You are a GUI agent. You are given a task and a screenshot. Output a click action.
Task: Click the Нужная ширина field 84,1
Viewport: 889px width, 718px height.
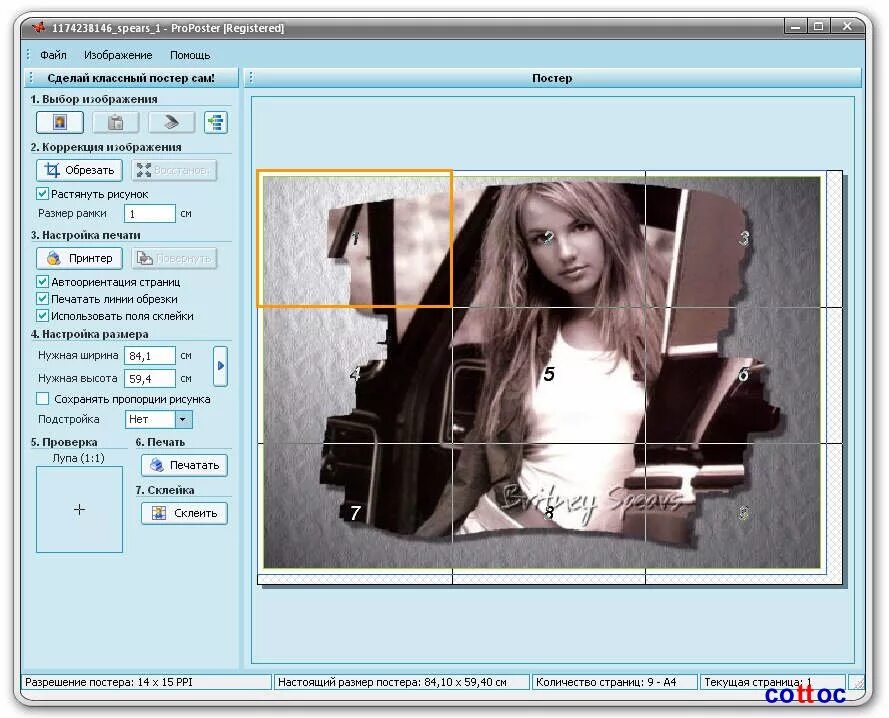coord(150,356)
